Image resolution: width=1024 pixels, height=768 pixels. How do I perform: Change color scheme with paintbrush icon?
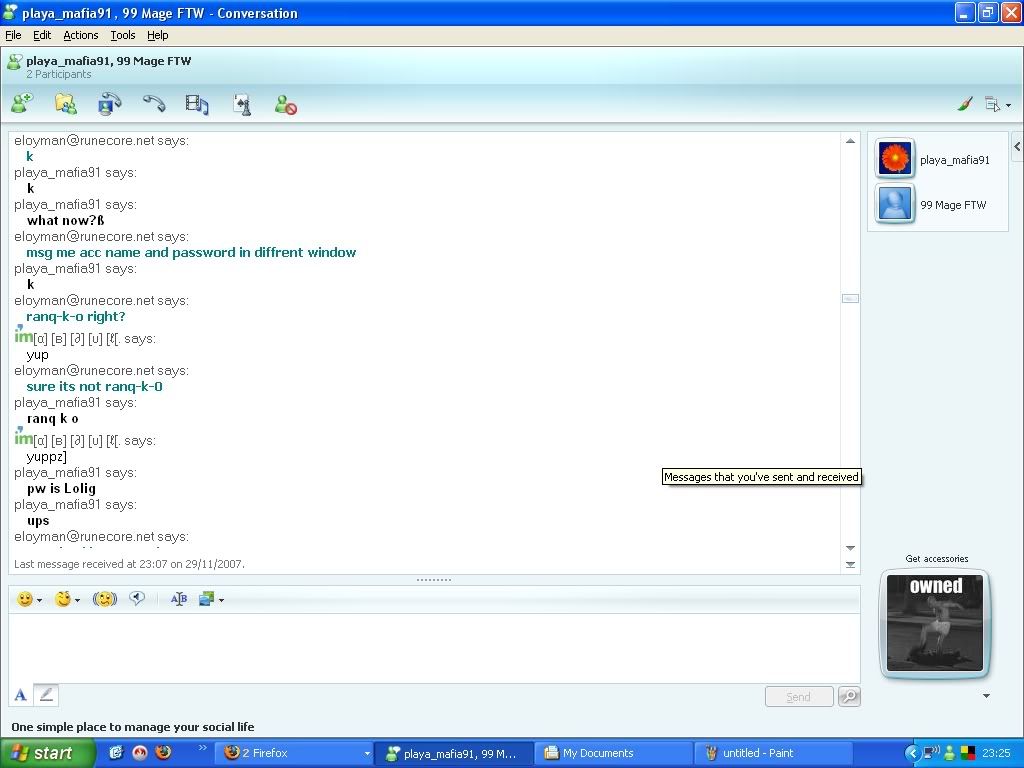click(x=965, y=104)
